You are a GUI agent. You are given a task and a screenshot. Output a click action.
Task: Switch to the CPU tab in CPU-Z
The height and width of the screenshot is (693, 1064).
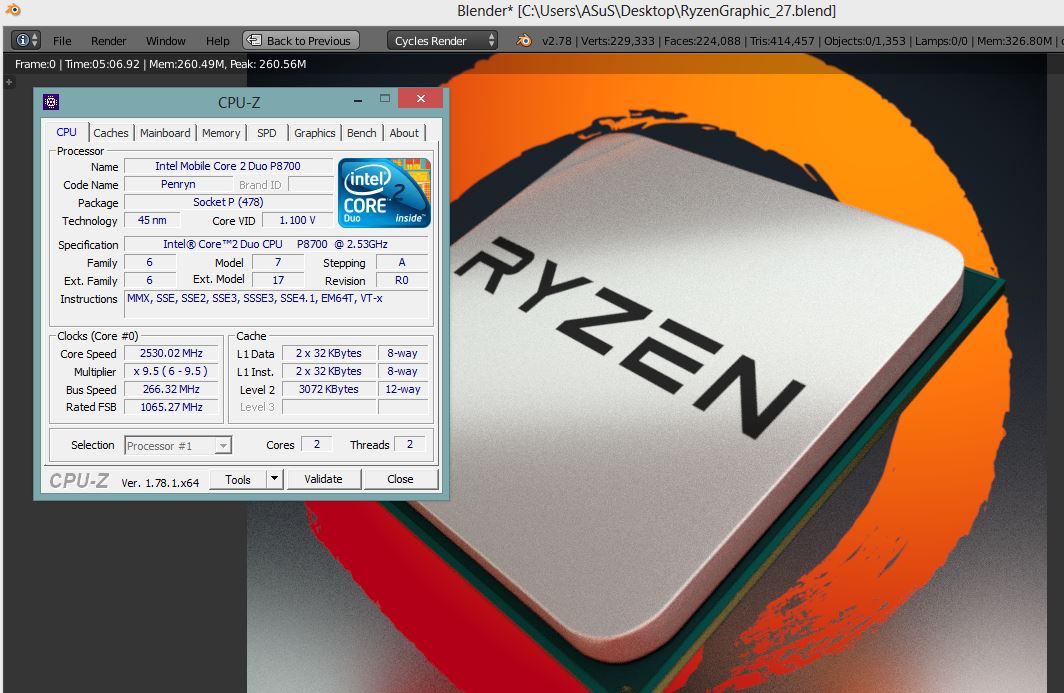tap(66, 132)
